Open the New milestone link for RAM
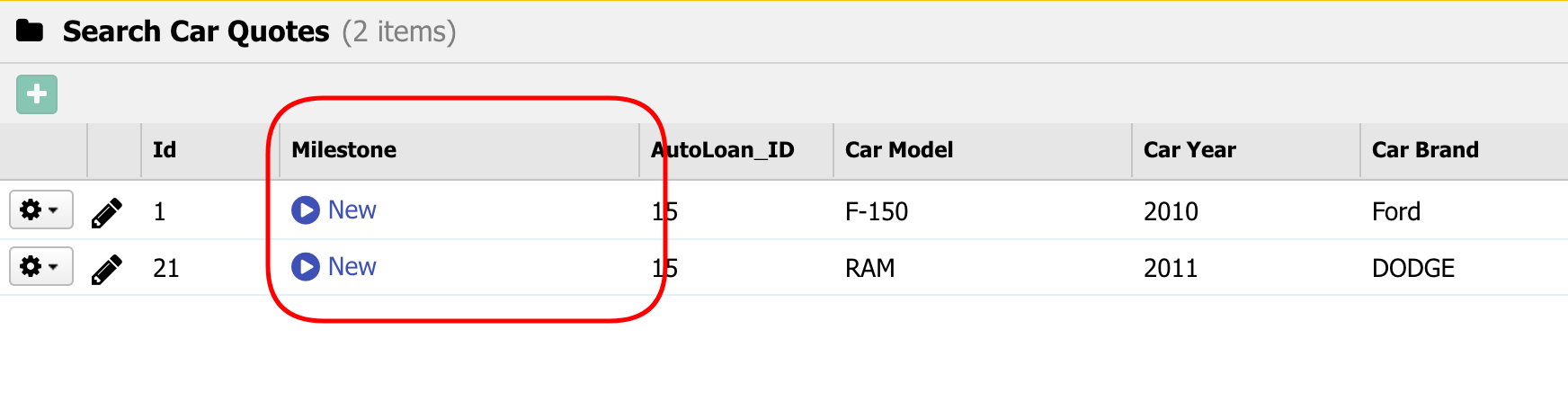This screenshot has height=419, width=1568. click(352, 267)
